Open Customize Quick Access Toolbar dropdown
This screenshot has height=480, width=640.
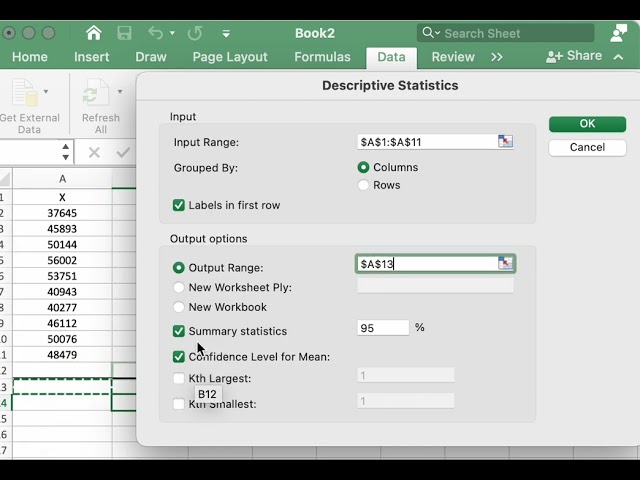226,33
